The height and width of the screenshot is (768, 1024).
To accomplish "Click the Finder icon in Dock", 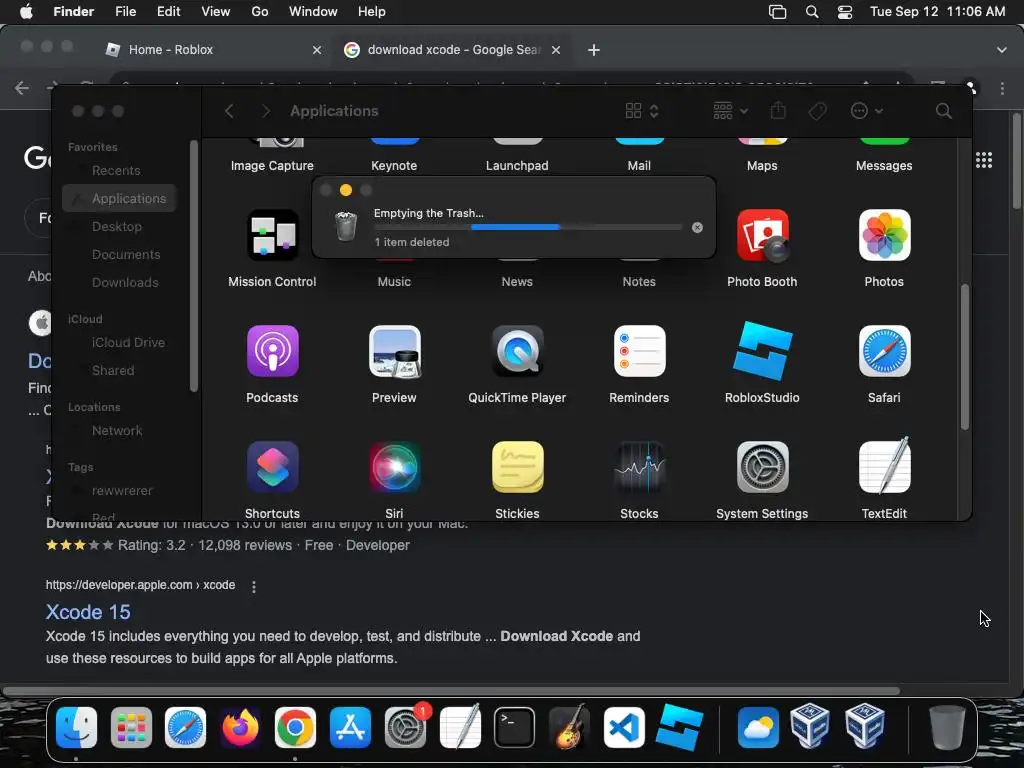I will 76,727.
